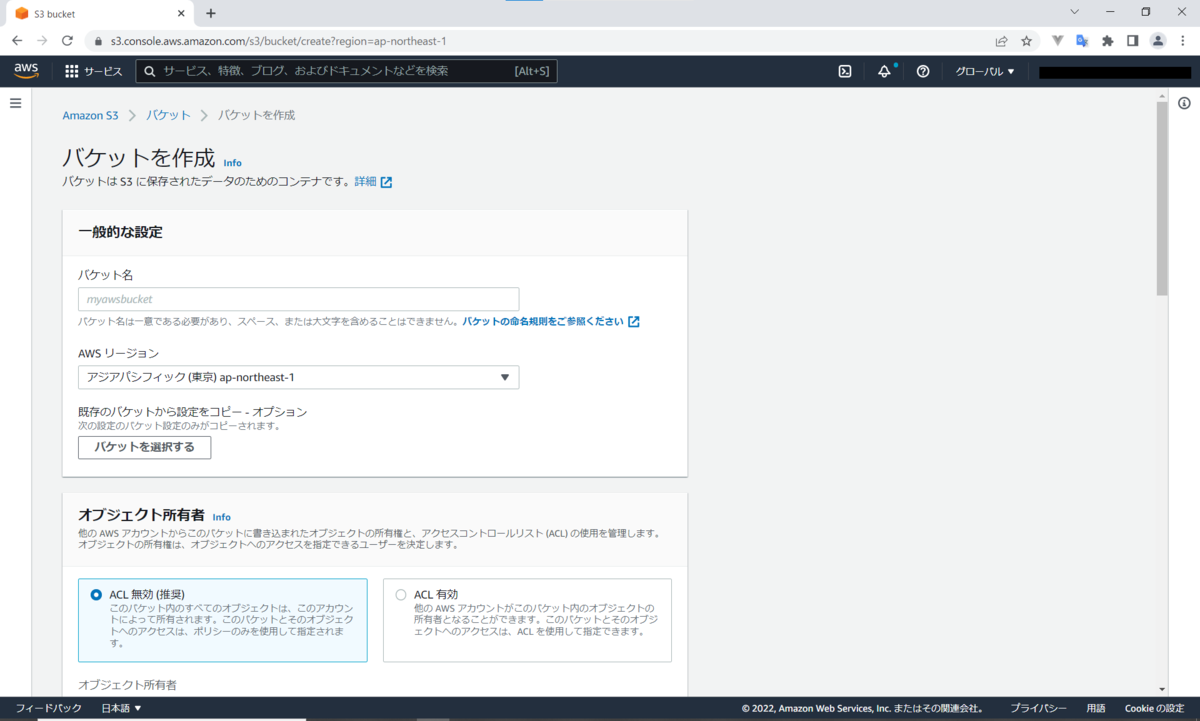
Task: Click the バケット breadcrumb link
Action: tap(168, 115)
